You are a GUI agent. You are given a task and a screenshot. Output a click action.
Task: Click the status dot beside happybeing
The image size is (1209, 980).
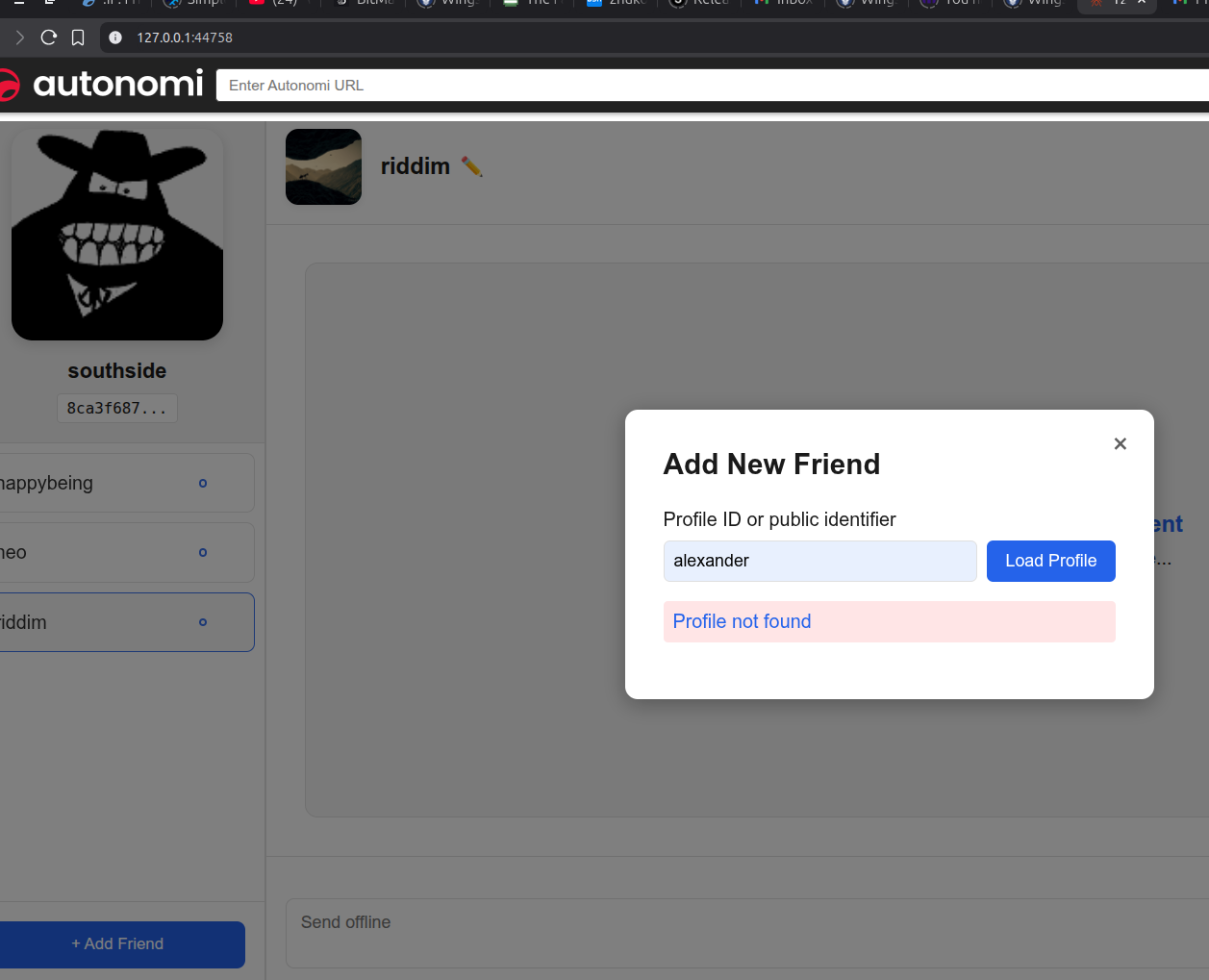(203, 483)
